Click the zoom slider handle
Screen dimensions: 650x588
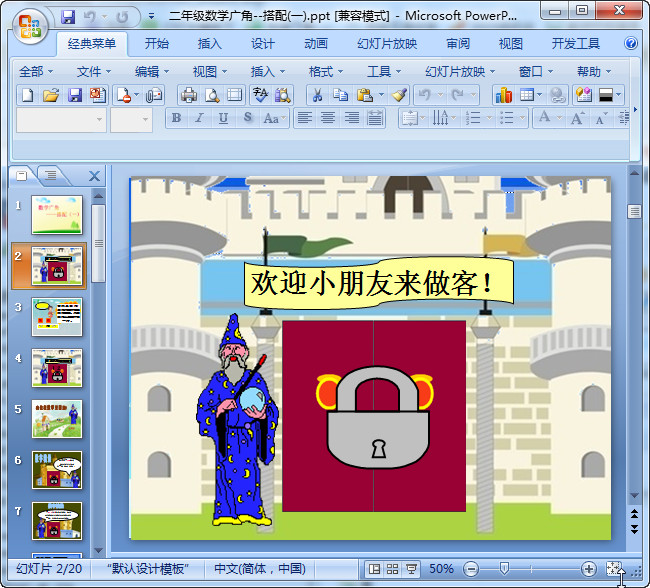point(504,569)
